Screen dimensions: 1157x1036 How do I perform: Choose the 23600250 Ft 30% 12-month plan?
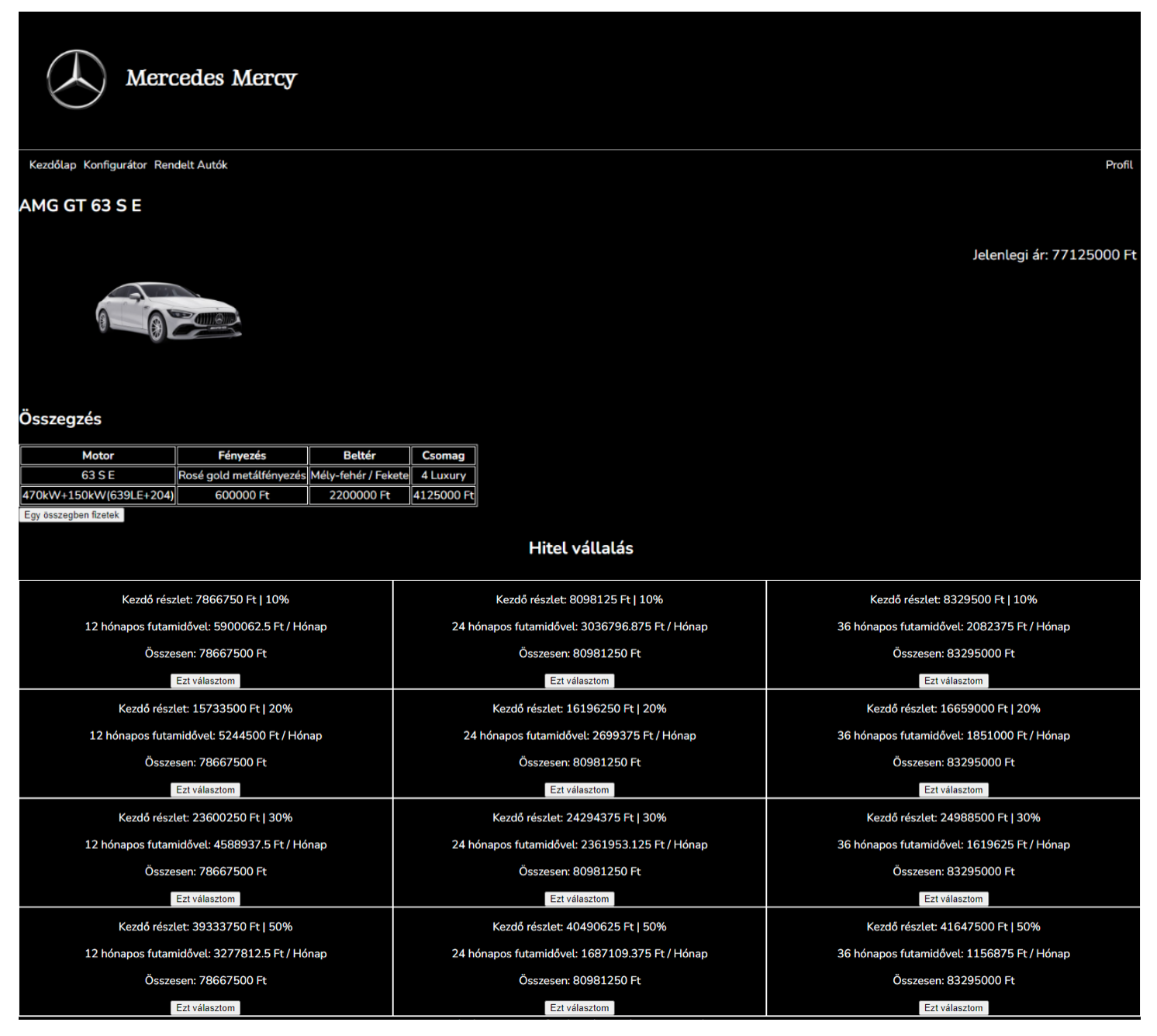point(205,900)
